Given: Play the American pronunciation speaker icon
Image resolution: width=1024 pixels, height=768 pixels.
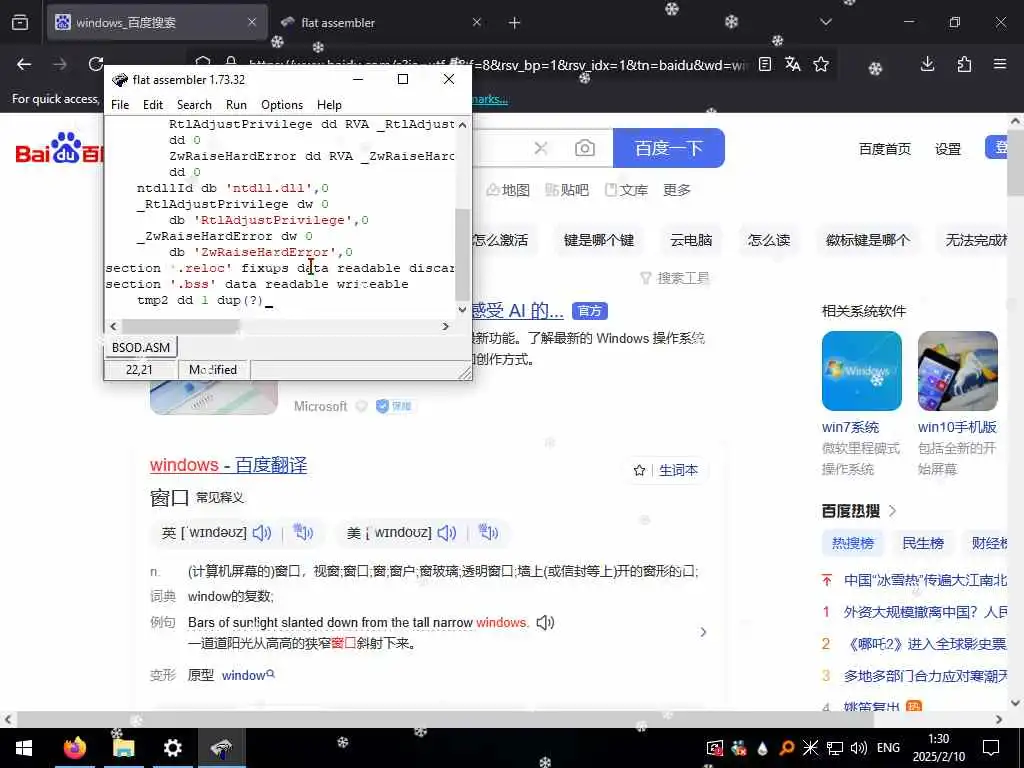Looking at the screenshot, I should (447, 533).
